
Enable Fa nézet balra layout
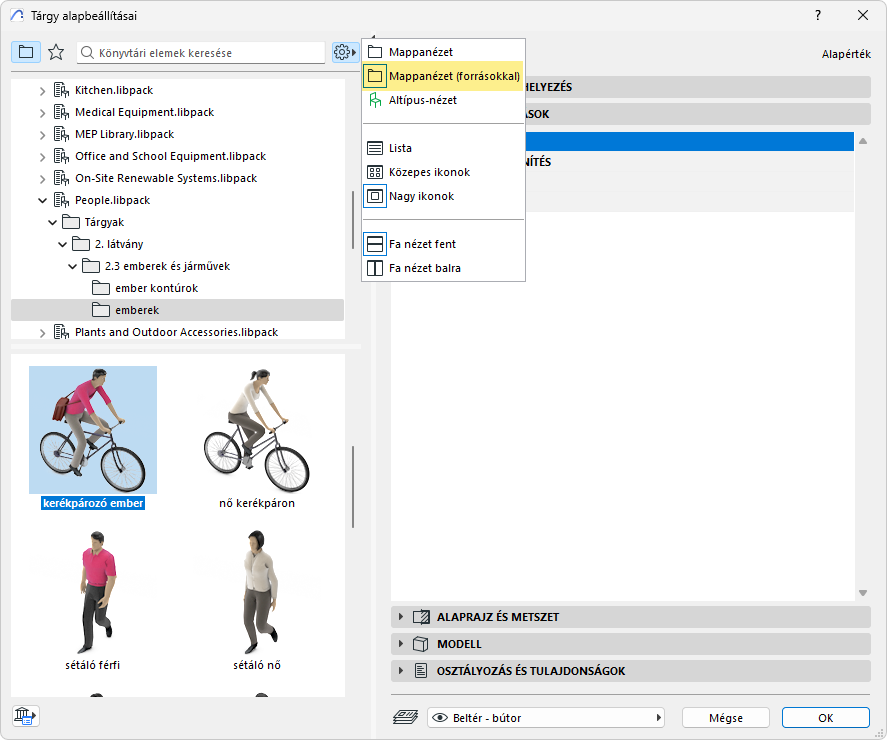coord(424,268)
